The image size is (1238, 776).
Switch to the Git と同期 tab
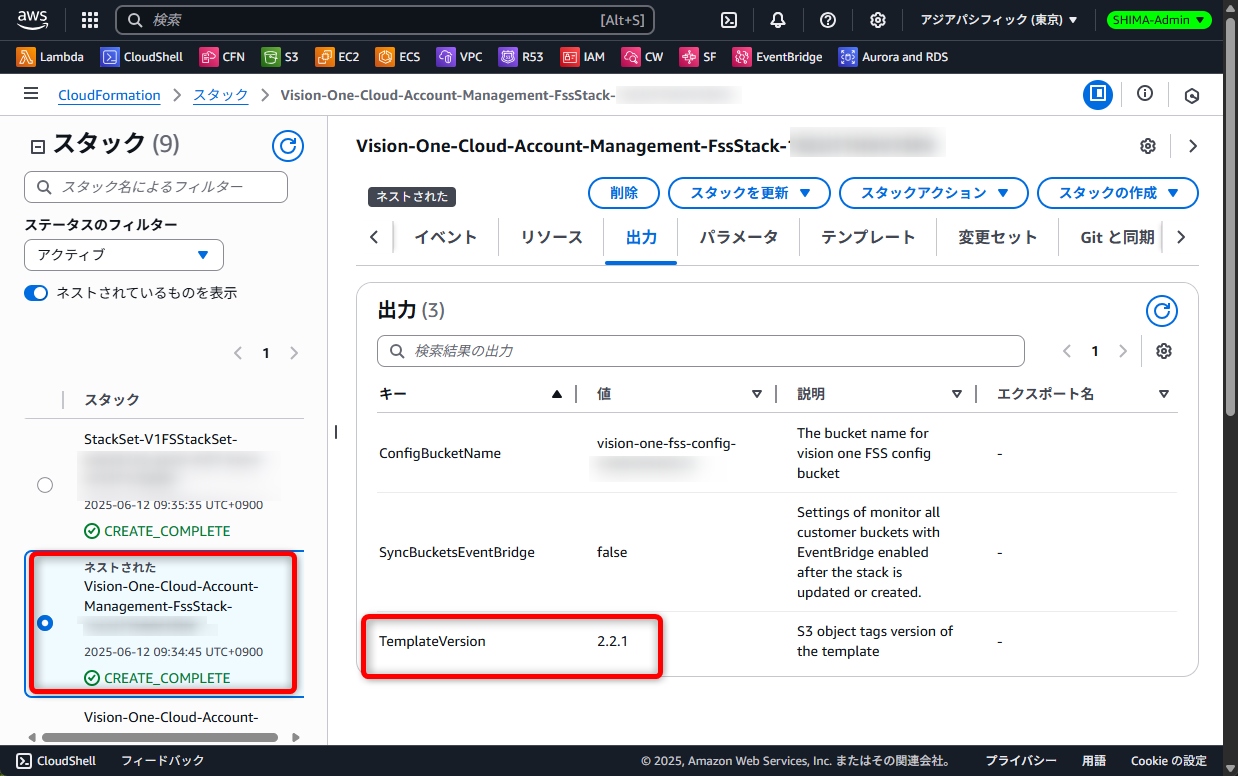pos(1117,238)
